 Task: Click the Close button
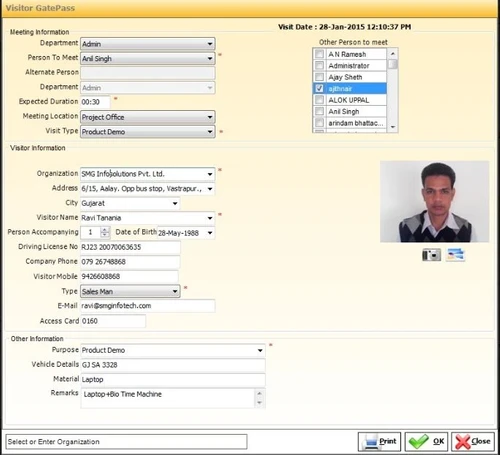click(x=473, y=441)
